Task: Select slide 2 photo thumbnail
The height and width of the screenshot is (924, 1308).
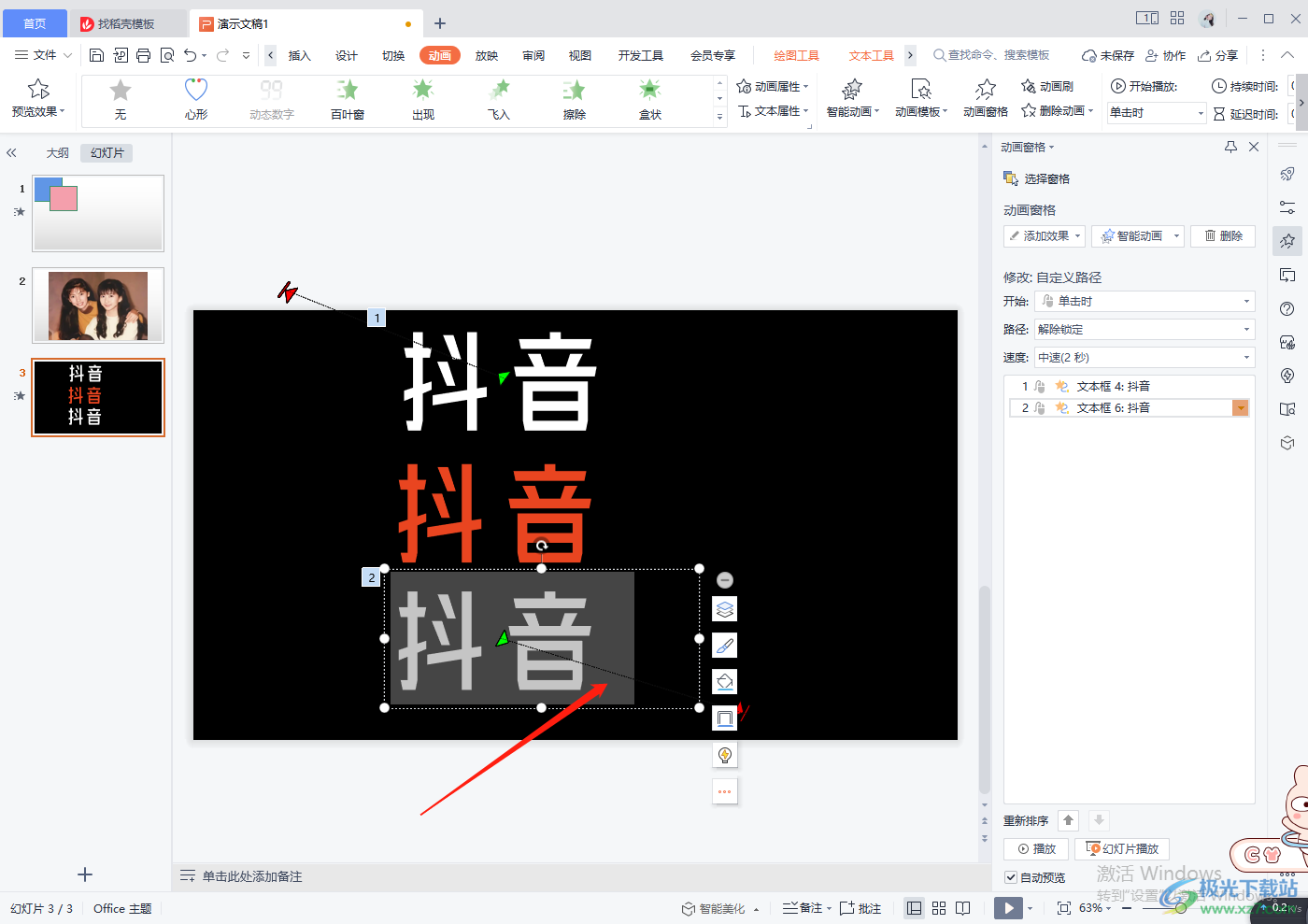Action: (98, 306)
